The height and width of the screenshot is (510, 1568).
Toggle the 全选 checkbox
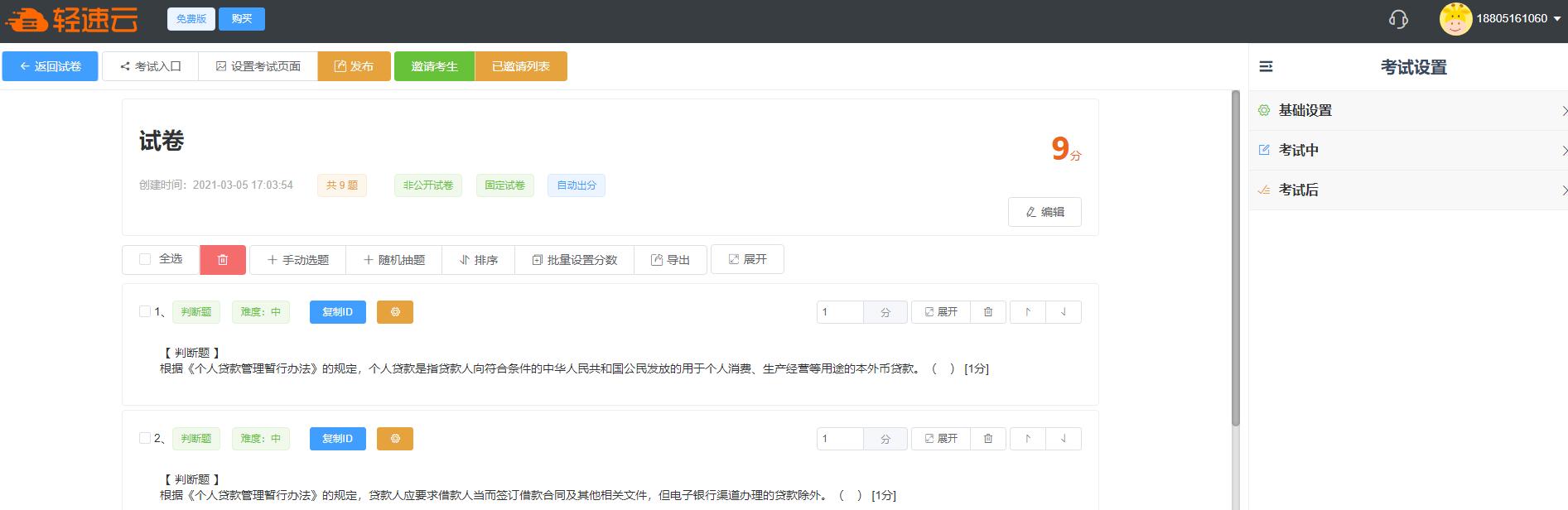tap(145, 259)
